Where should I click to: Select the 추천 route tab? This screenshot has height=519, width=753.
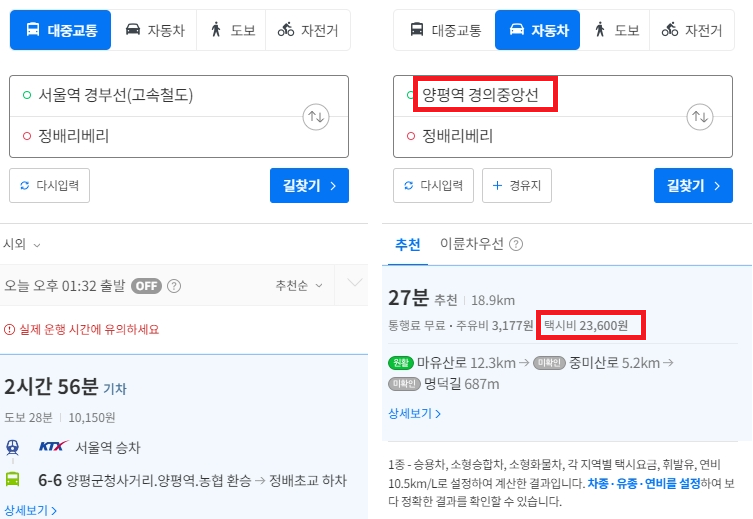pyautogui.click(x=407, y=244)
